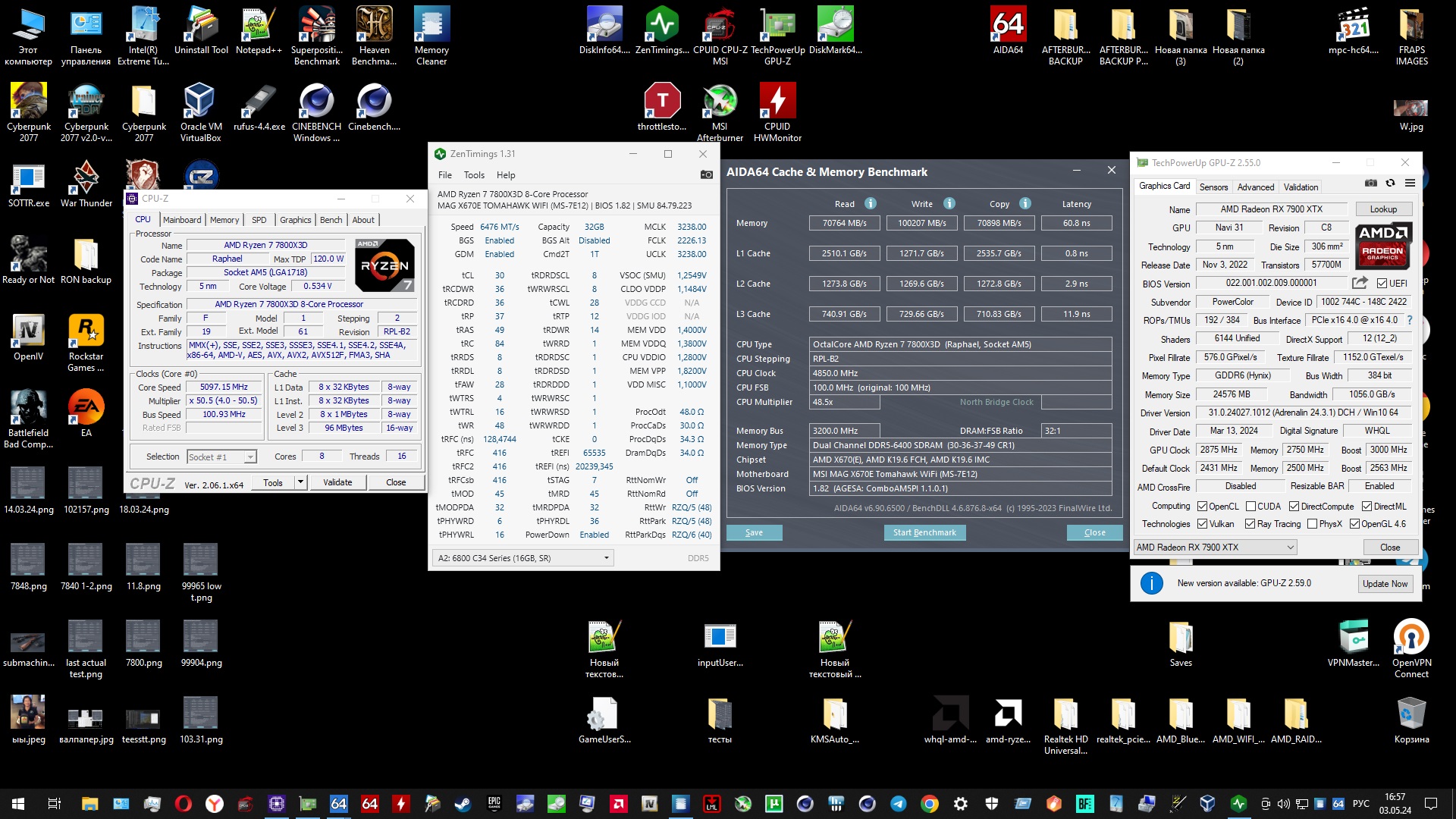Screen dimensions: 1456x819
Task: Switch to the SPD tab in CPU-Z
Action: [x=259, y=220]
